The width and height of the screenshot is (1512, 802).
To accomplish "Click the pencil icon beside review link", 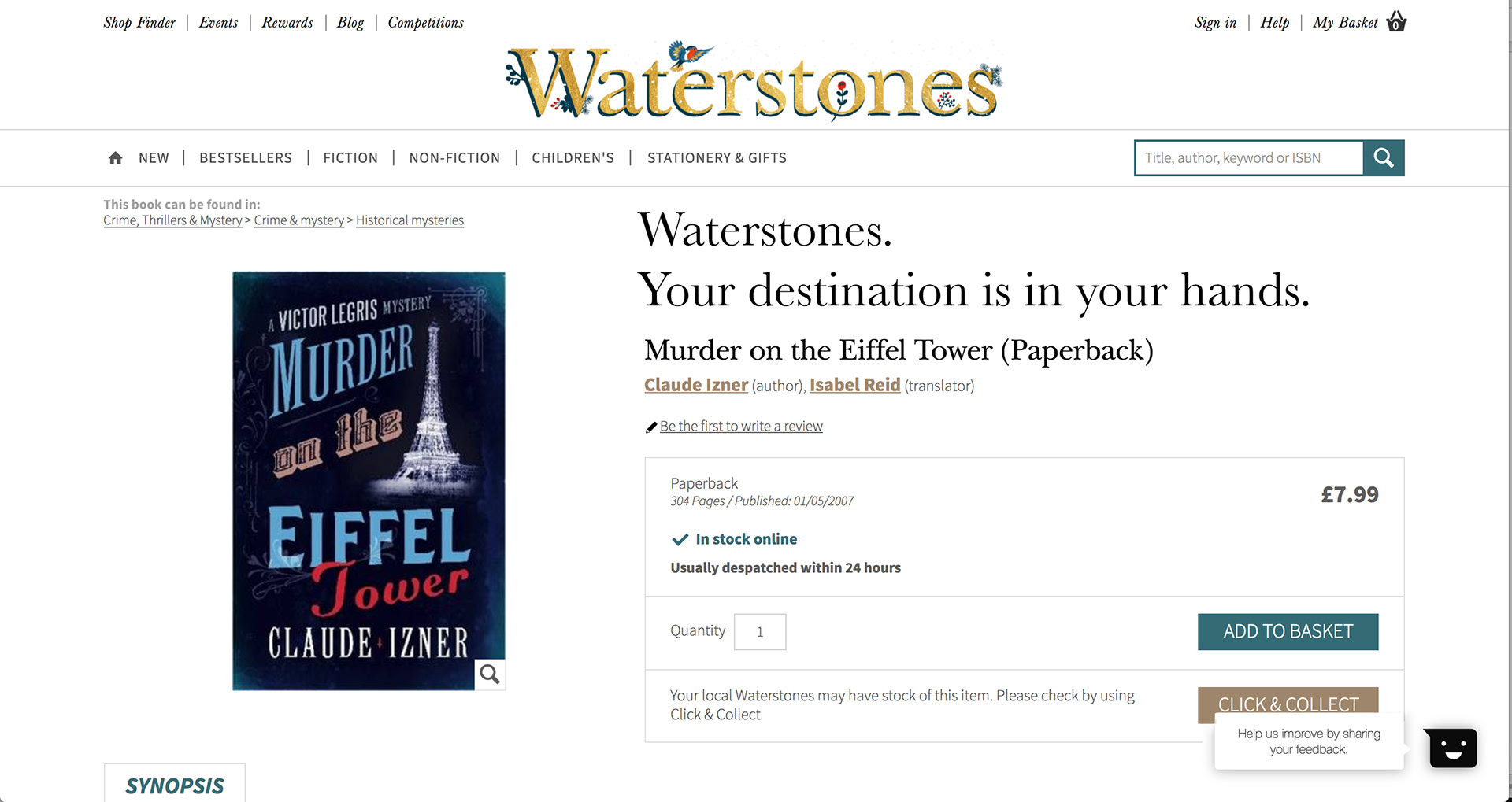I will (651, 427).
